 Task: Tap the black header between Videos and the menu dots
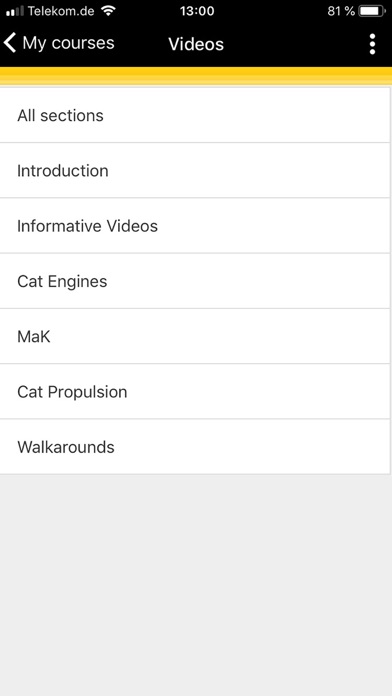295,44
